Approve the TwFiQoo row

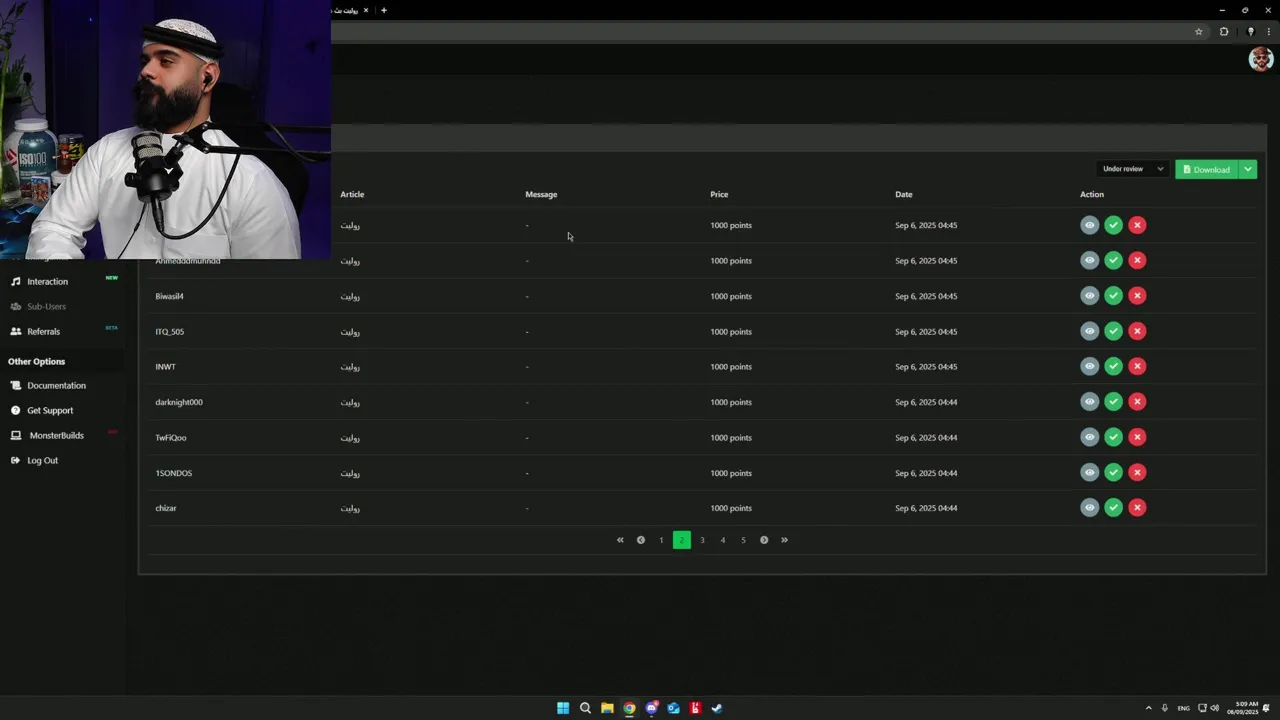[x=1113, y=437]
